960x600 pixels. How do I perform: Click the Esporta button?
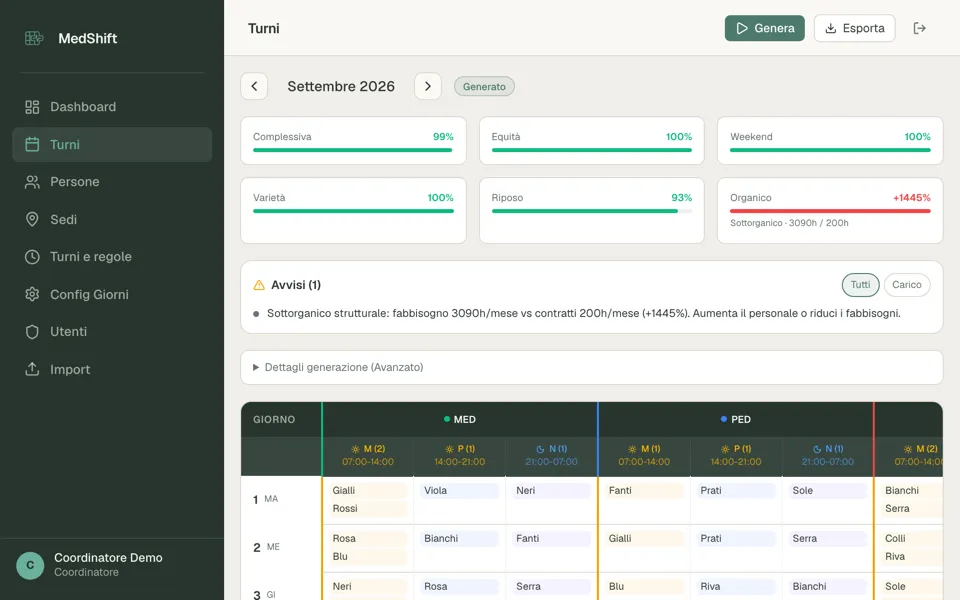click(855, 28)
